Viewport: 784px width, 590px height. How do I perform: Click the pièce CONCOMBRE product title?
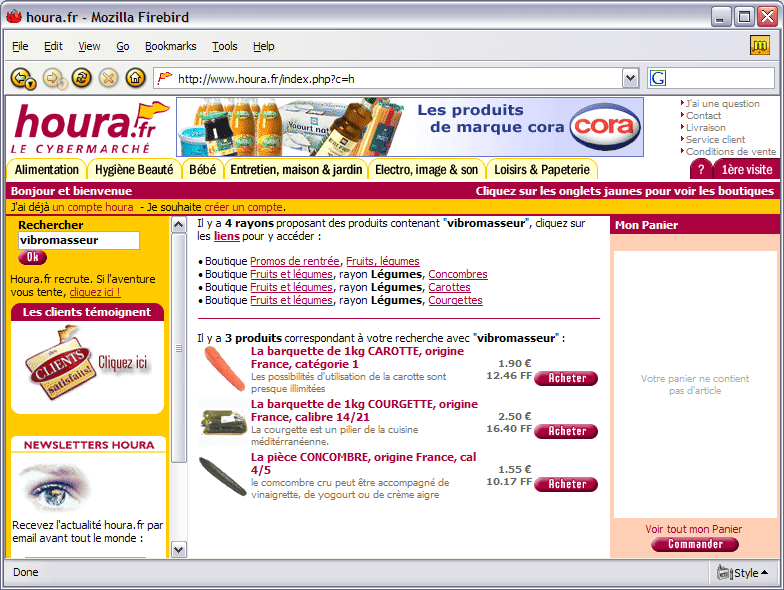364,464
